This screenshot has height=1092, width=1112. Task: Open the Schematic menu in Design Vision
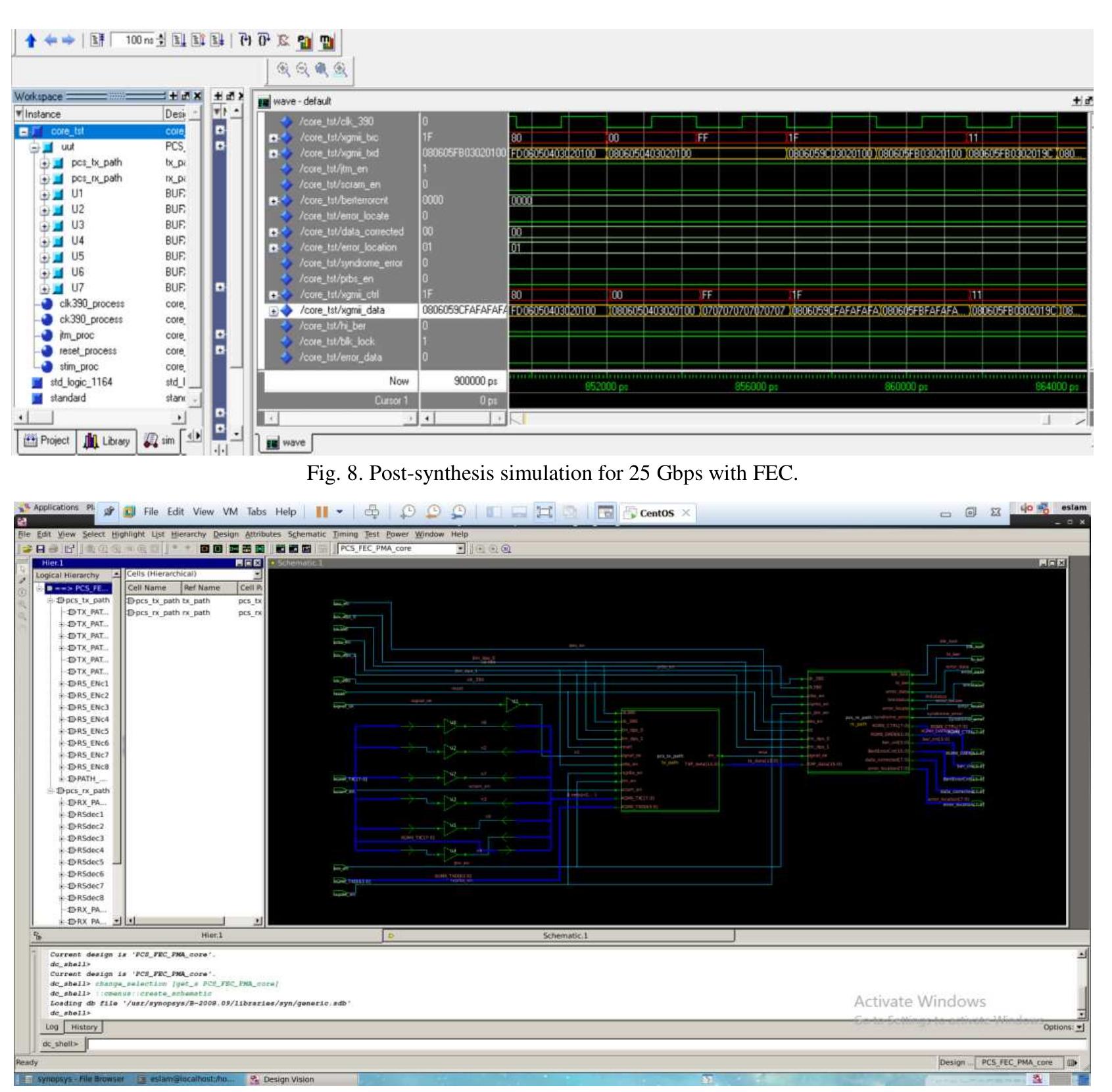click(306, 534)
